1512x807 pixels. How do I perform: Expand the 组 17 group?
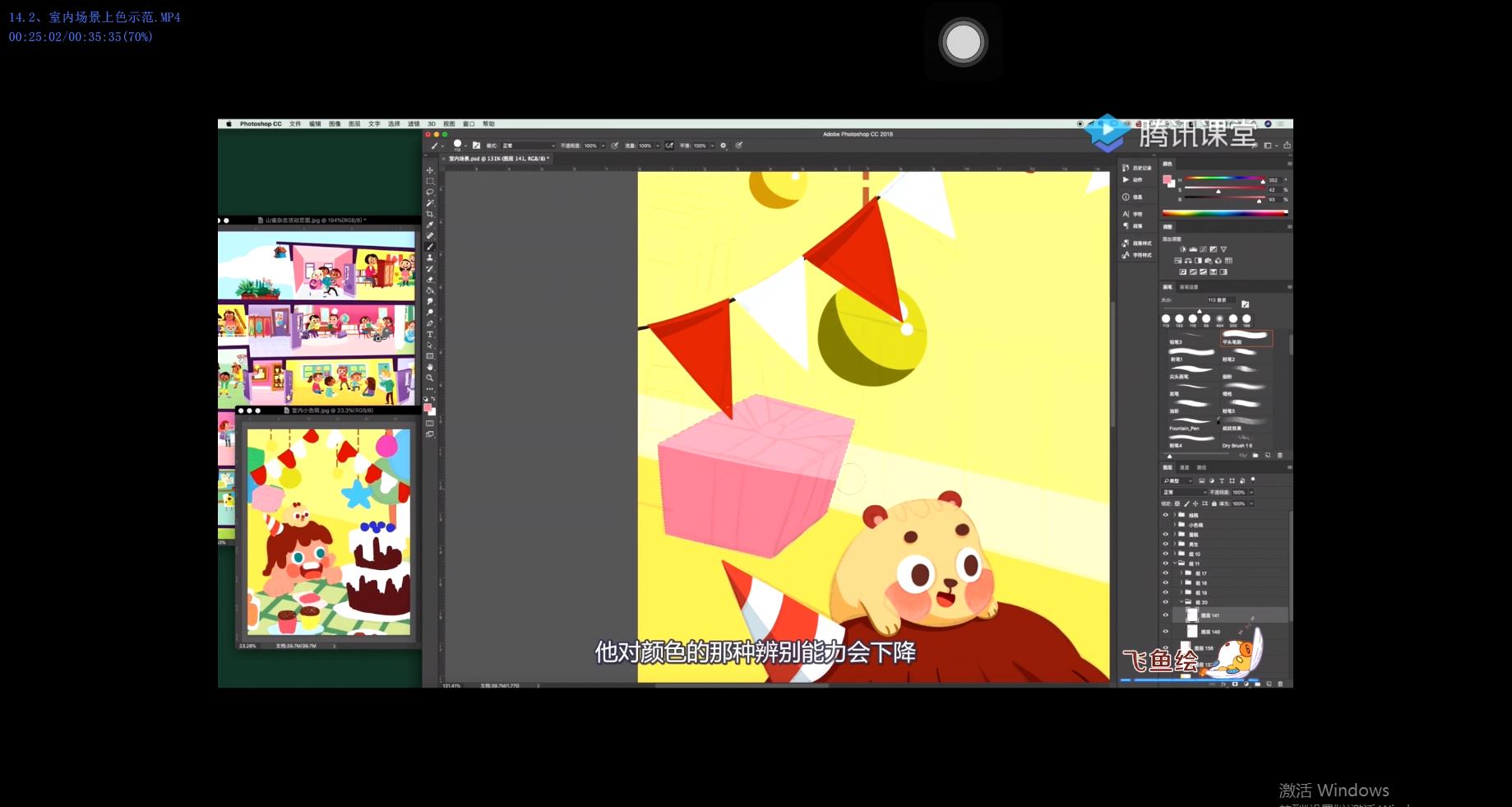click(1181, 573)
